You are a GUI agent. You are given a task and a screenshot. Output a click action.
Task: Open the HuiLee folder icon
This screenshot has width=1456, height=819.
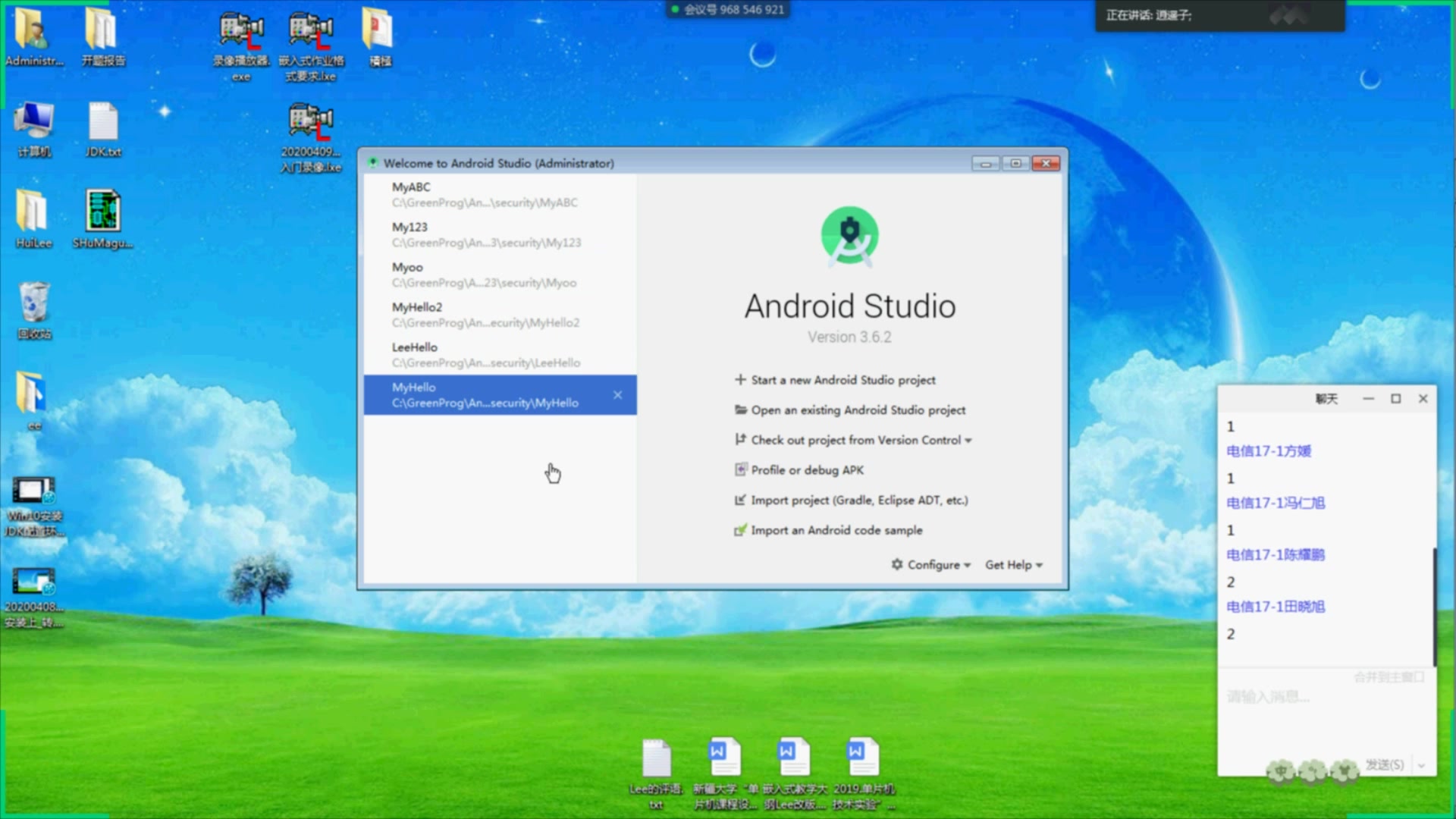coord(33,218)
